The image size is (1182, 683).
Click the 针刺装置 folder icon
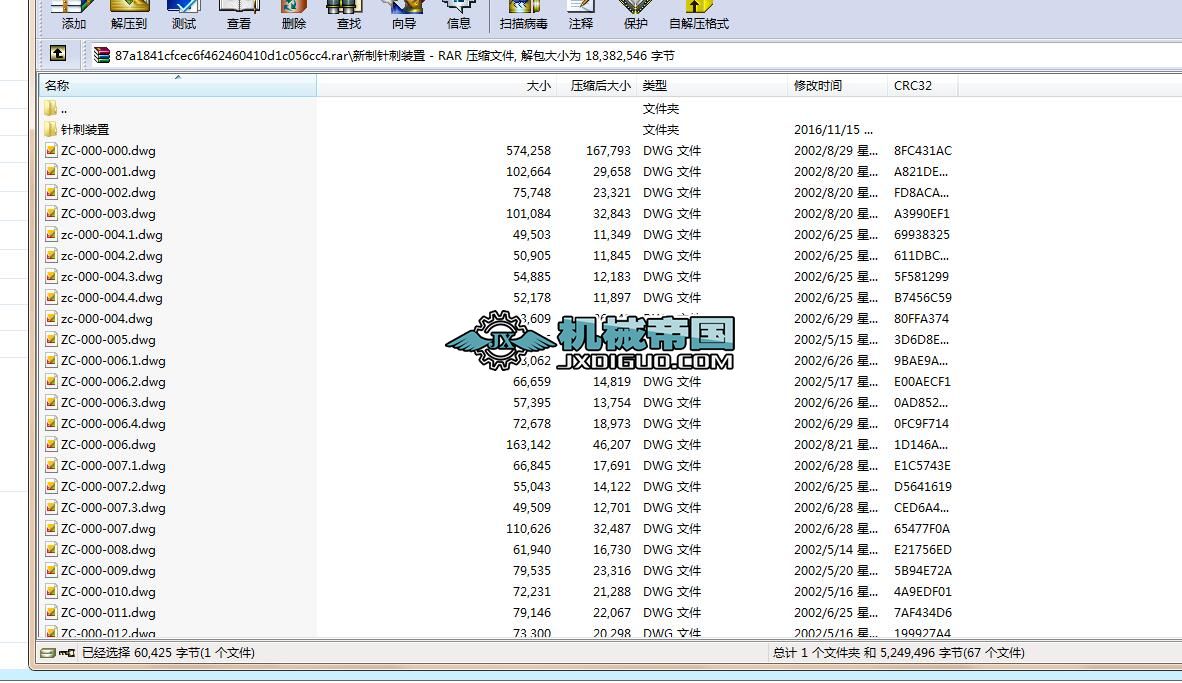(51, 129)
